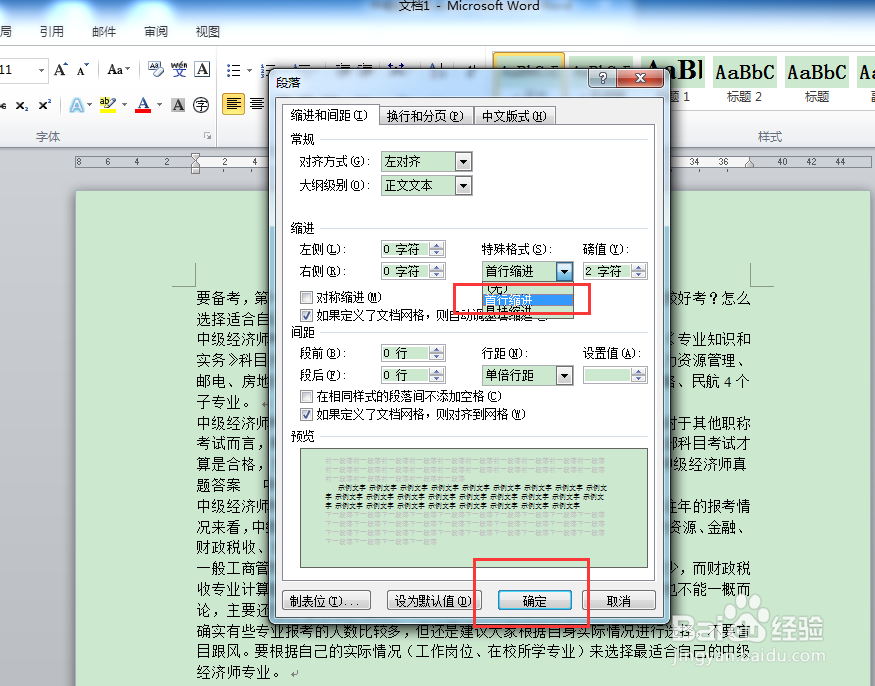This screenshot has width=875, height=686.
Task: Click the Center alignment icon
Action: click(257, 104)
